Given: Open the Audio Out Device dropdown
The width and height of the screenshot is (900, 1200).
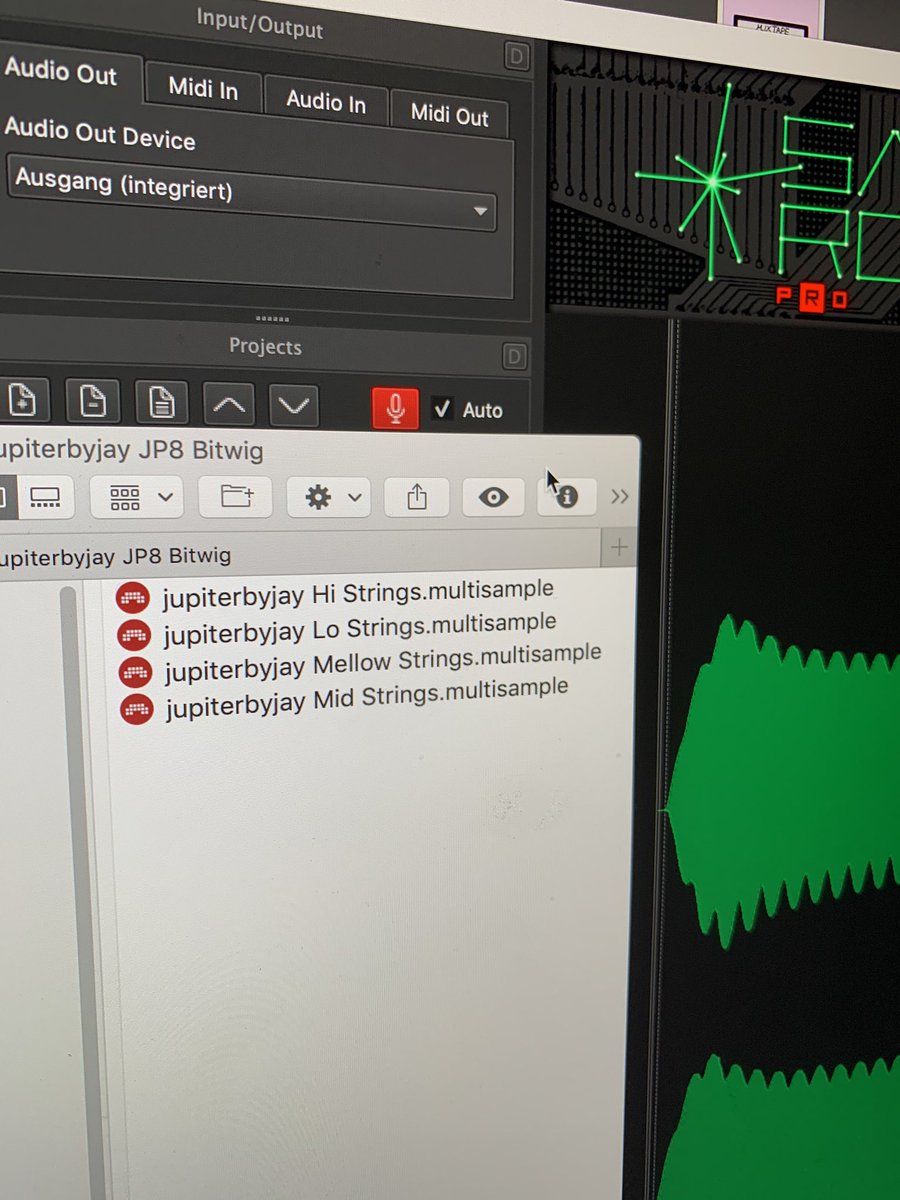Looking at the screenshot, I should [252, 193].
